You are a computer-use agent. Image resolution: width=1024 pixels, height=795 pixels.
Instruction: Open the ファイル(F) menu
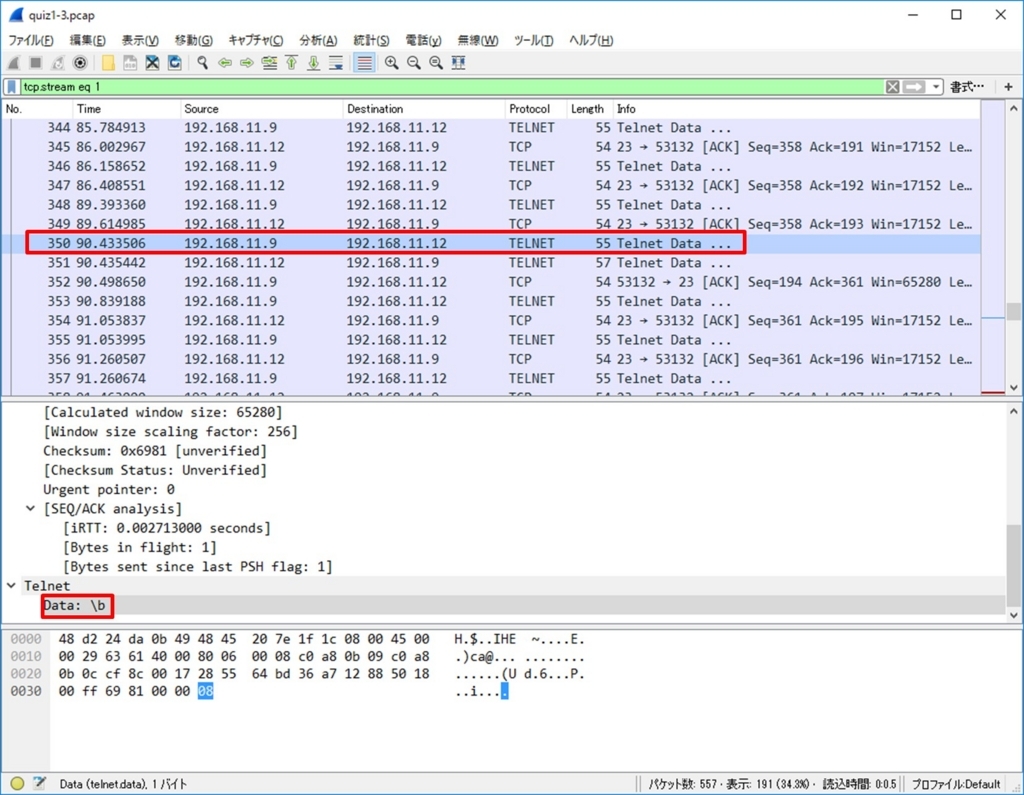click(x=31, y=41)
